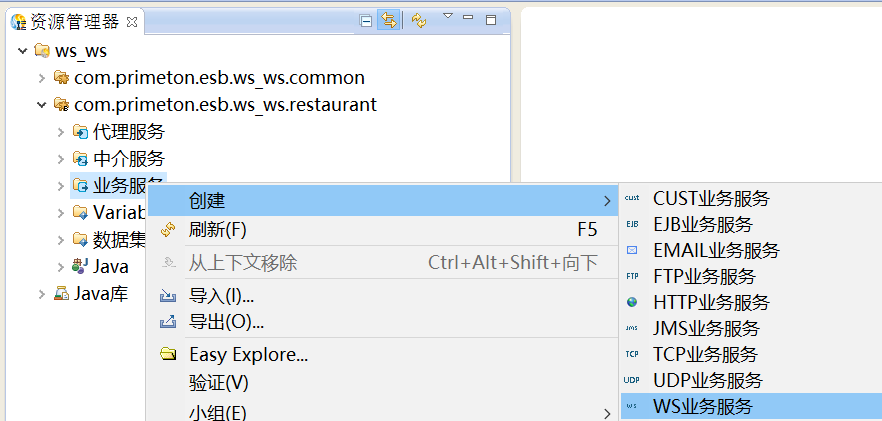Select the 代理服务 folder

click(x=128, y=132)
